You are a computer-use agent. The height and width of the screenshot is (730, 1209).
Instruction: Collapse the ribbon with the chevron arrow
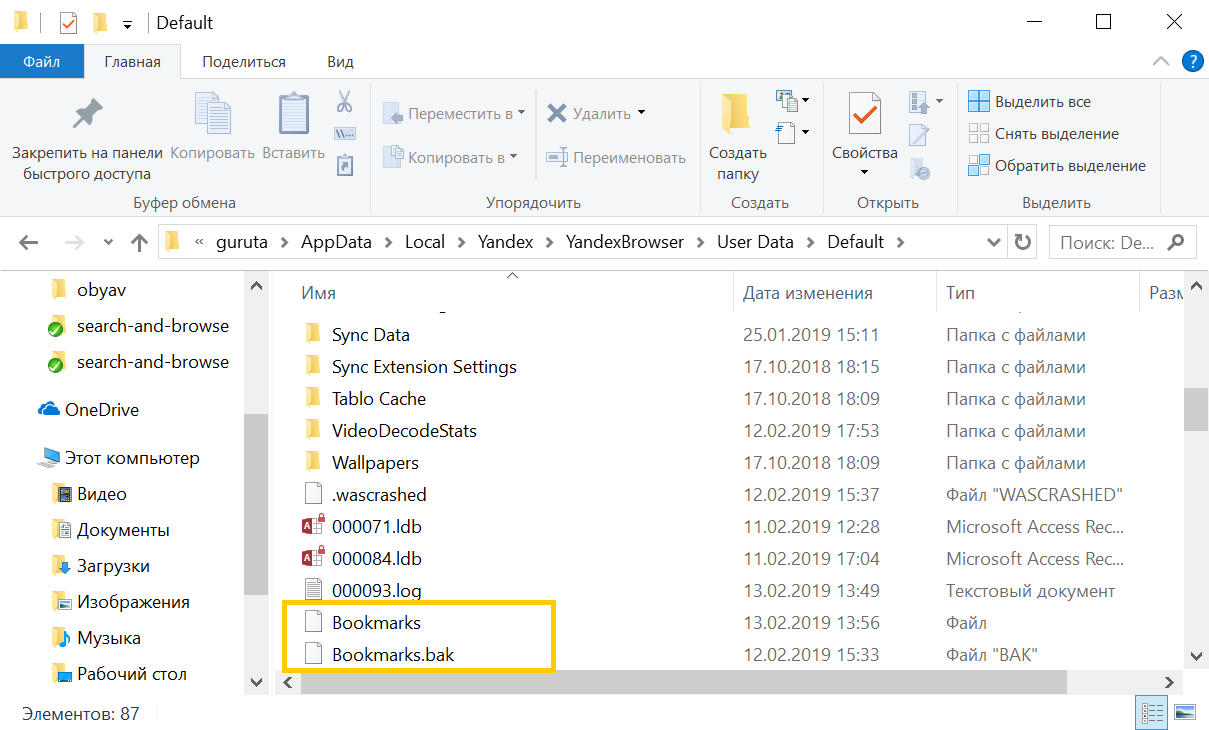click(x=1161, y=60)
